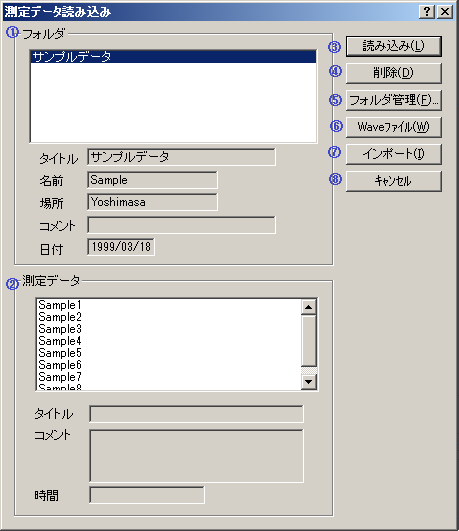The height and width of the screenshot is (531, 459).
Task: Click the 読み込み(L) load button
Action: [x=394, y=46]
